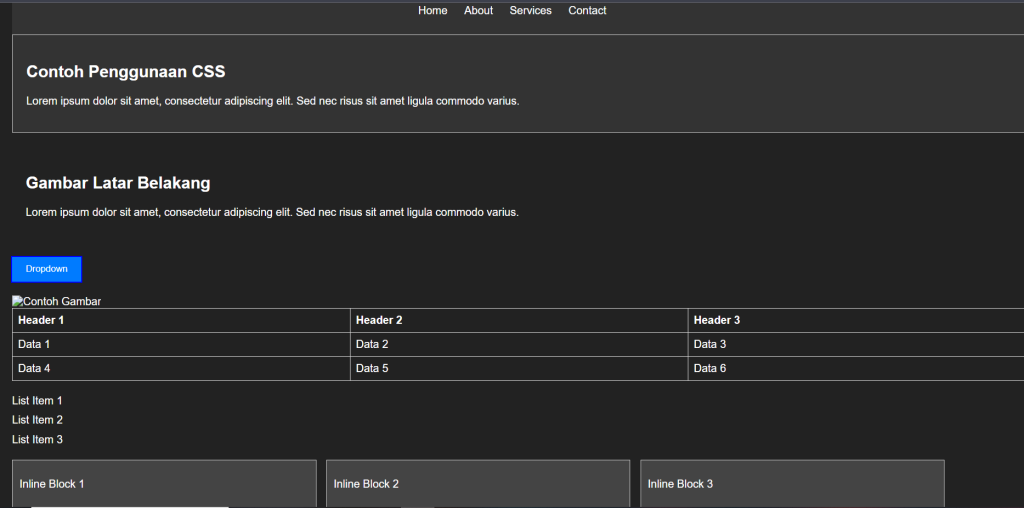Click the Inline Block 3 box
Viewport: 1024px width, 508px height.
pos(792,484)
